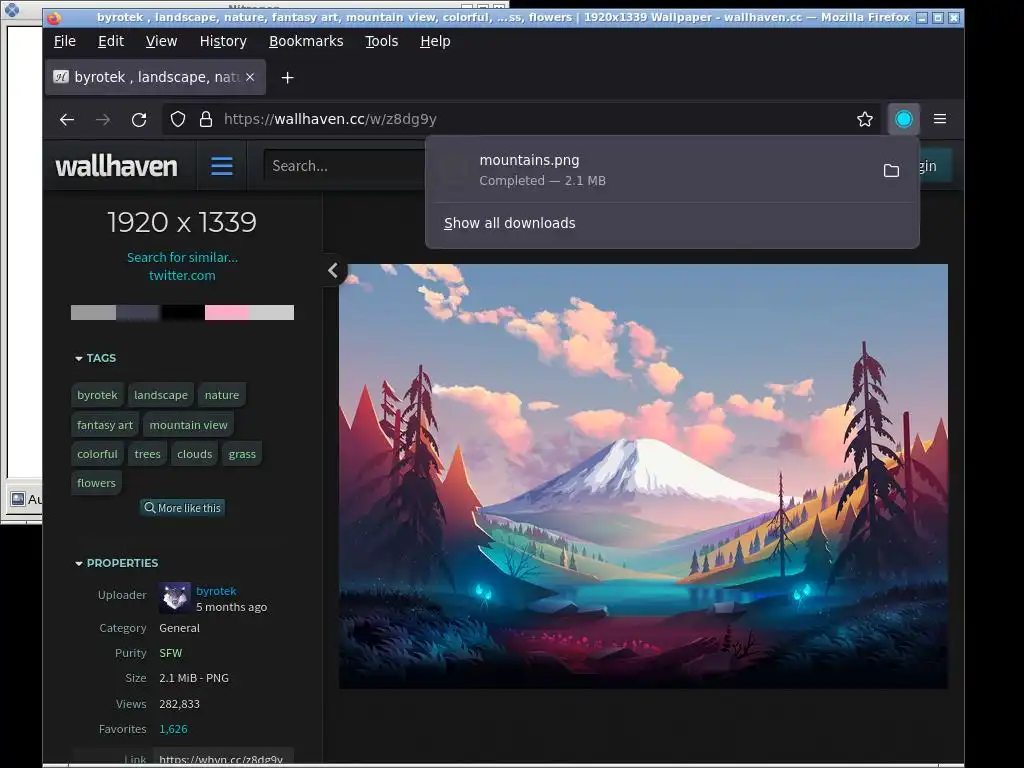
Task: Click the byrotek uploader avatar
Action: [175, 598]
